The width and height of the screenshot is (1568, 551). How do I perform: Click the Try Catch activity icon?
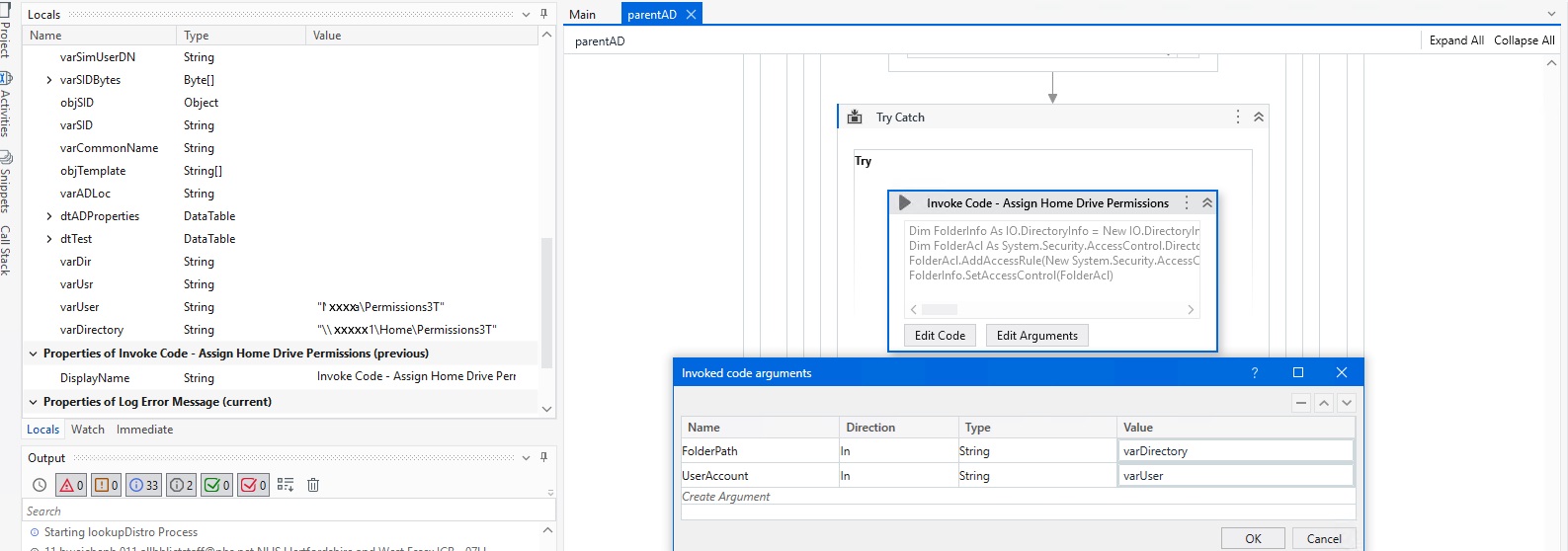tap(855, 117)
